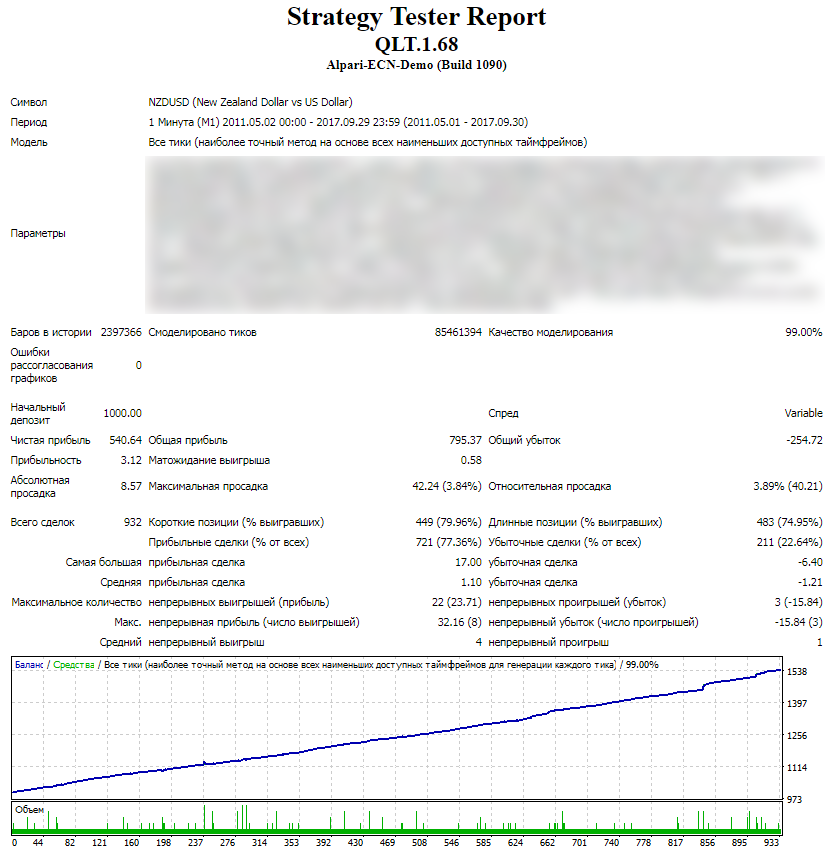This screenshot has height=854, width=832.
Task: Click the 'Модель' row label
Action: coord(29,142)
